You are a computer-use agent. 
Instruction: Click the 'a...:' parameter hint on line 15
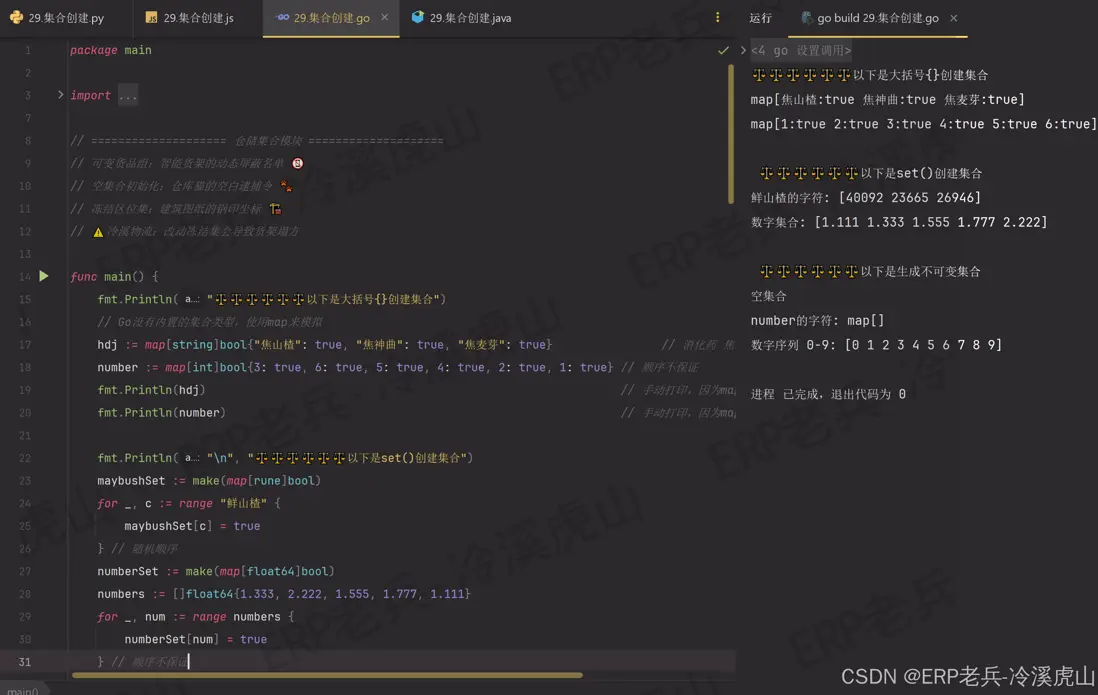click(192, 299)
